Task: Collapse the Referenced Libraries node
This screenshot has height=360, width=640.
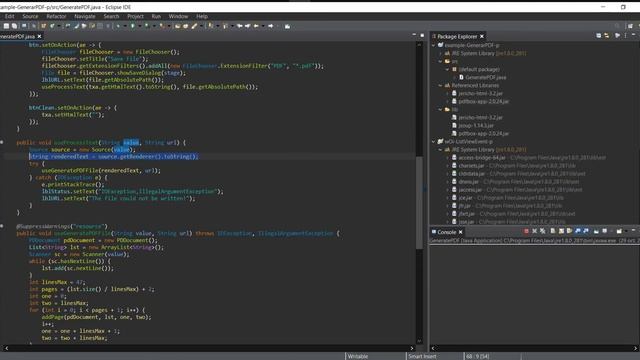Action: [x=440, y=85]
